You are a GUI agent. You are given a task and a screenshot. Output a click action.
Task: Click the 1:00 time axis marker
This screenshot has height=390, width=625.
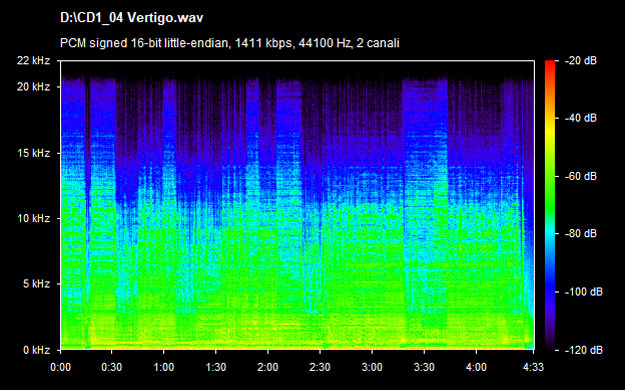pyautogui.click(x=164, y=367)
